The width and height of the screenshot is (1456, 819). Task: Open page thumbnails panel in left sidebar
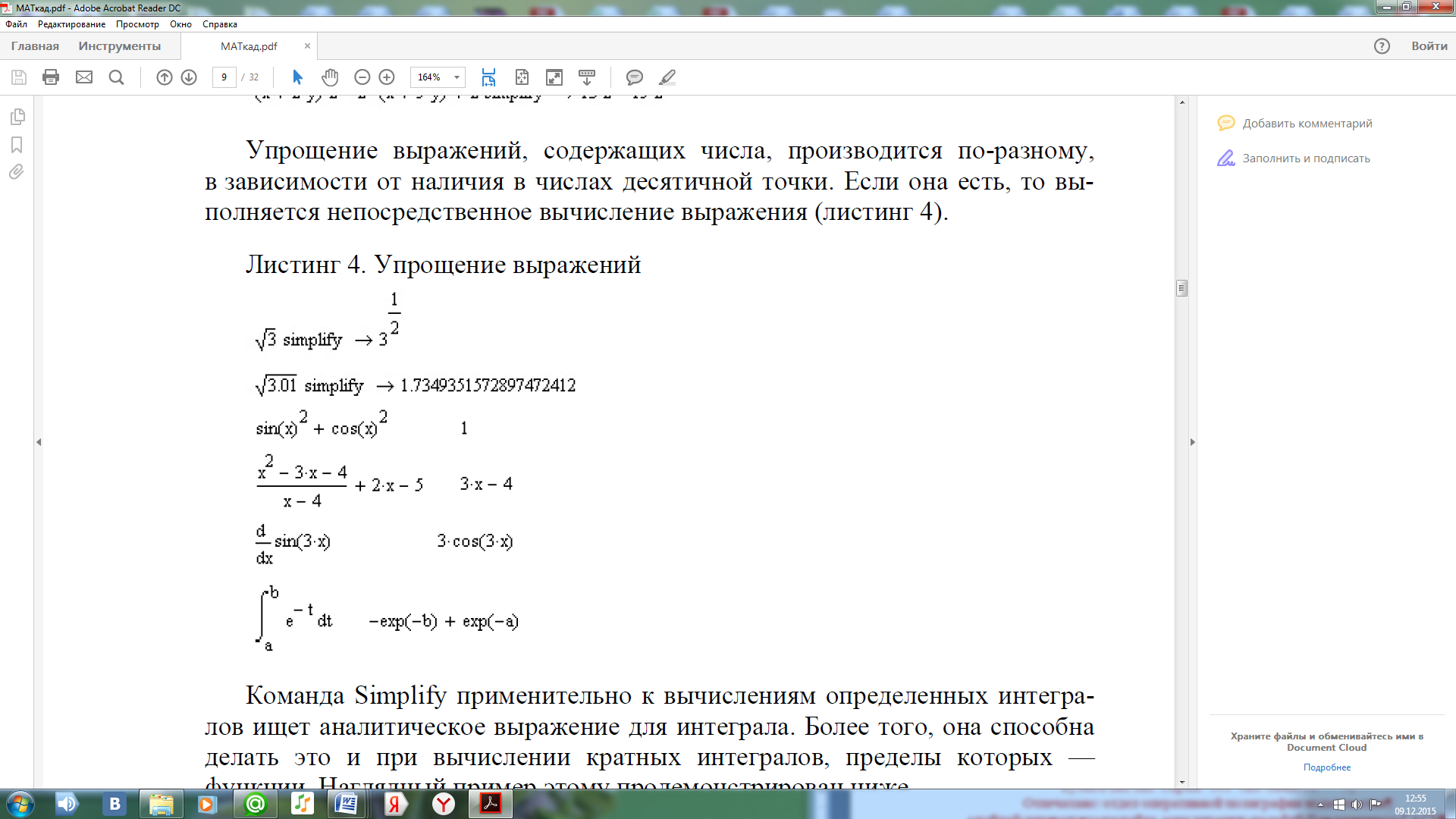tap(17, 117)
